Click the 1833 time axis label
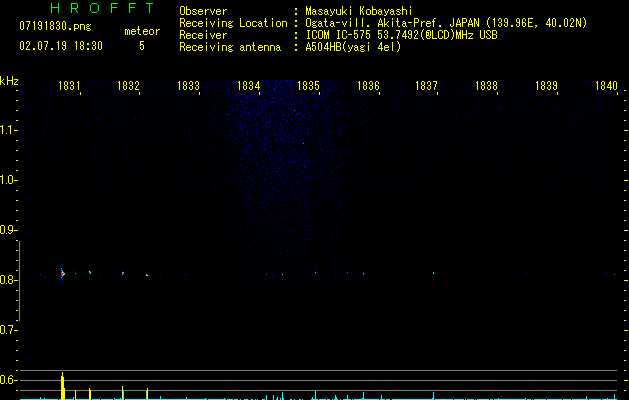 pos(188,86)
